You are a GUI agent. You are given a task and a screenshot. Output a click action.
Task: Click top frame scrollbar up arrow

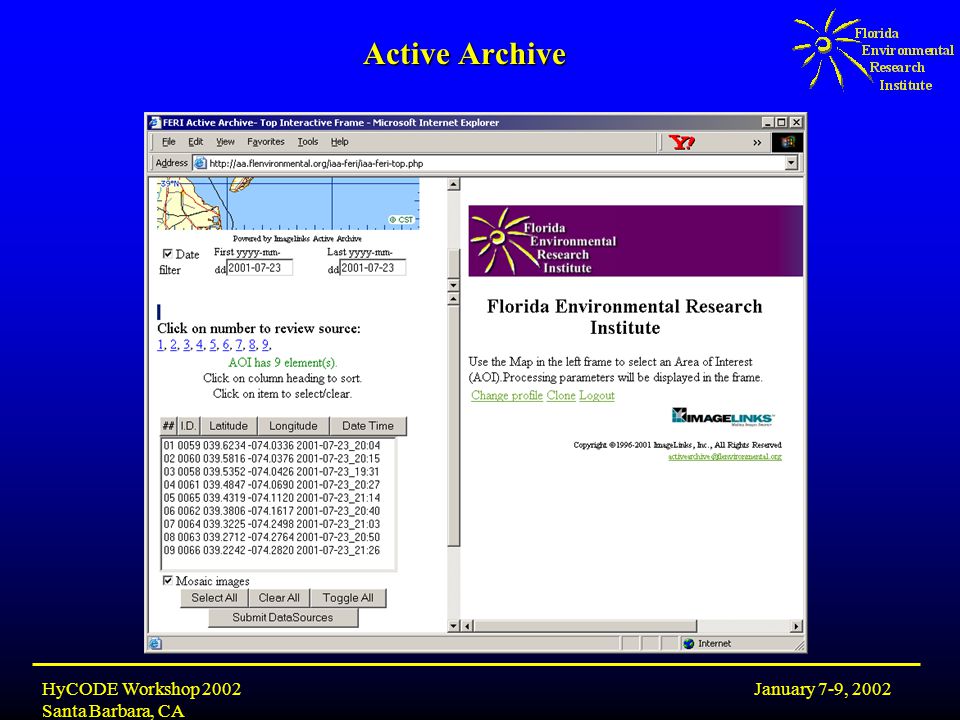(x=454, y=184)
